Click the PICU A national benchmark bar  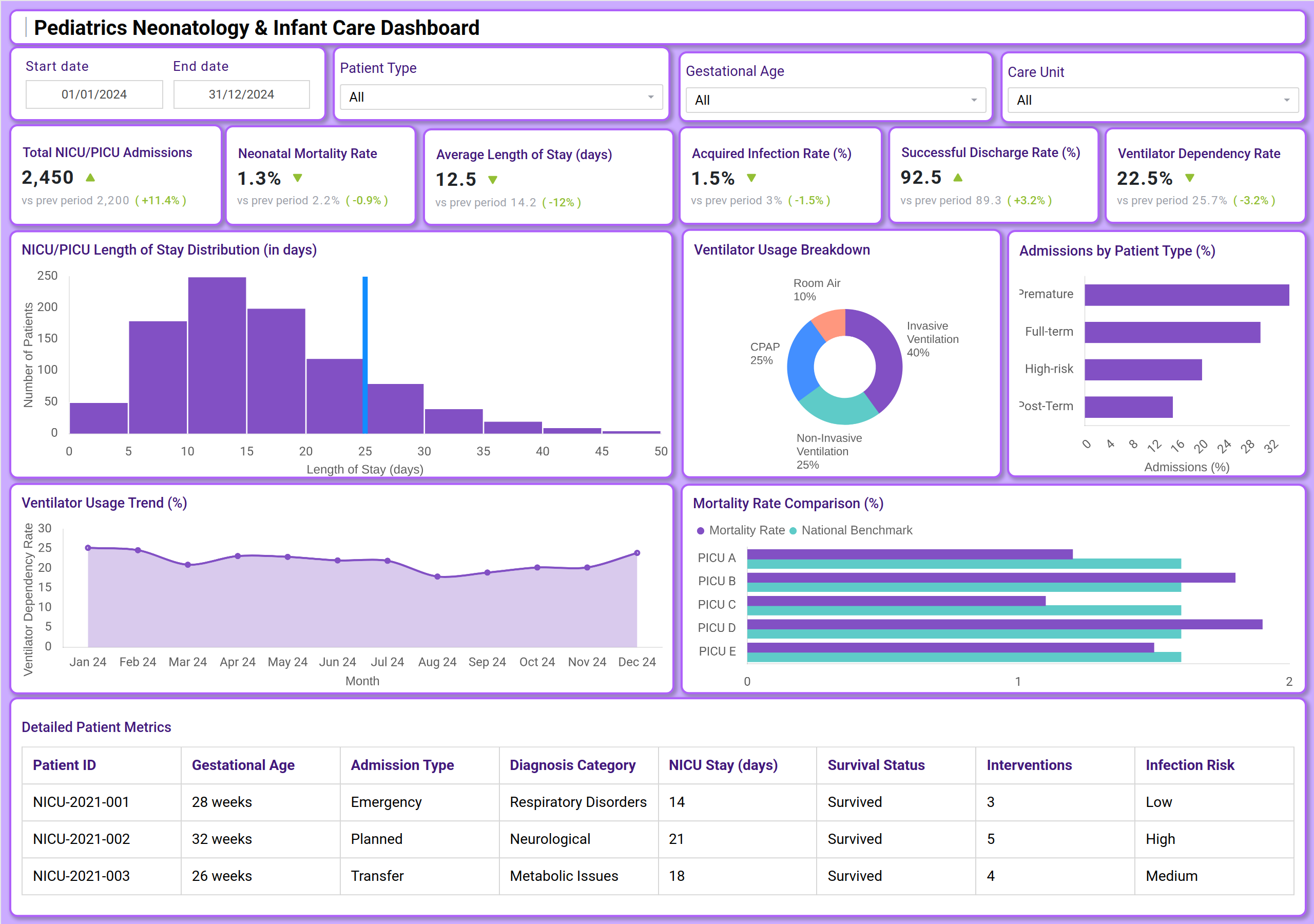click(964, 564)
